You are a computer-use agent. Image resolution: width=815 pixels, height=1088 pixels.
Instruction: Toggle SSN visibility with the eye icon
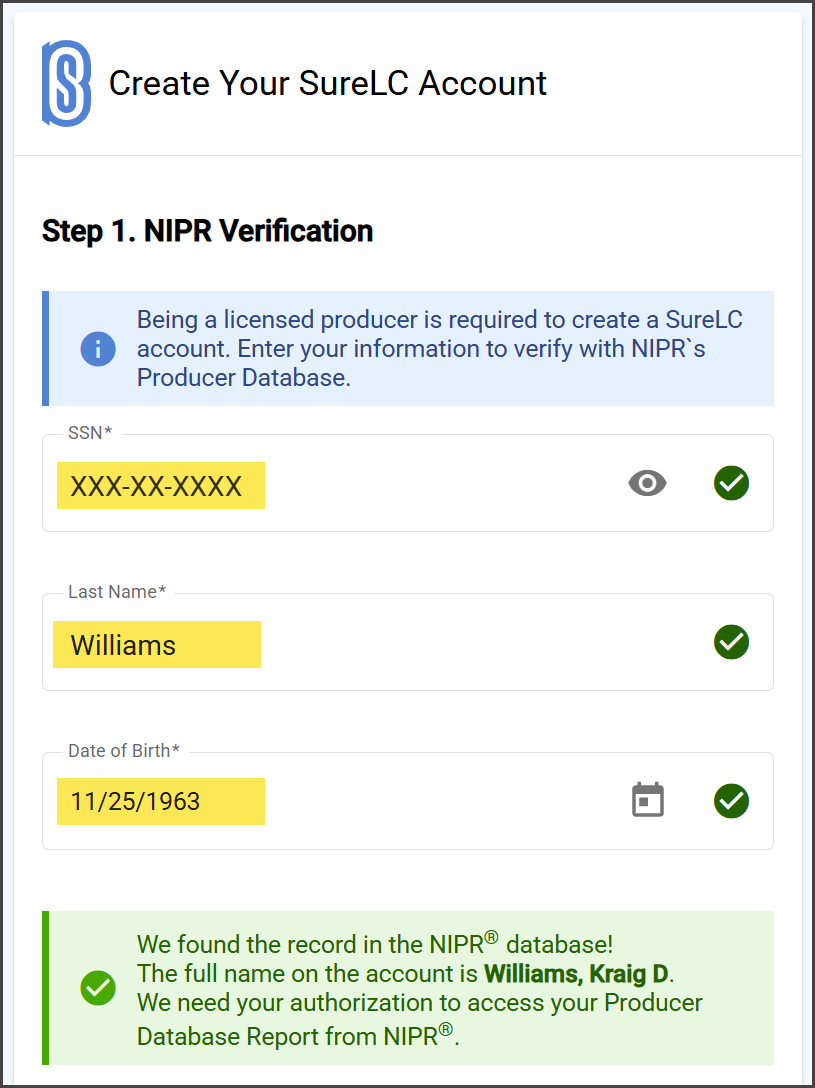point(647,484)
